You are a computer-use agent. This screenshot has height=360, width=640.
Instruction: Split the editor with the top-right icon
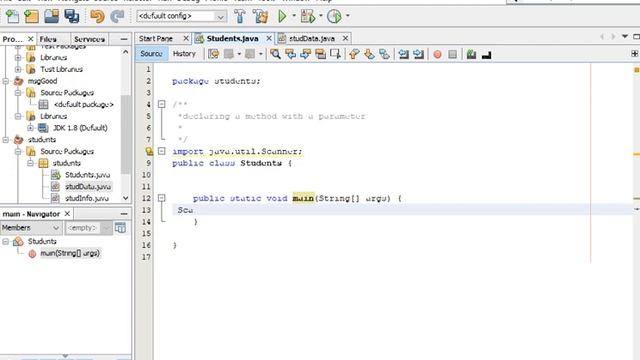634,53
